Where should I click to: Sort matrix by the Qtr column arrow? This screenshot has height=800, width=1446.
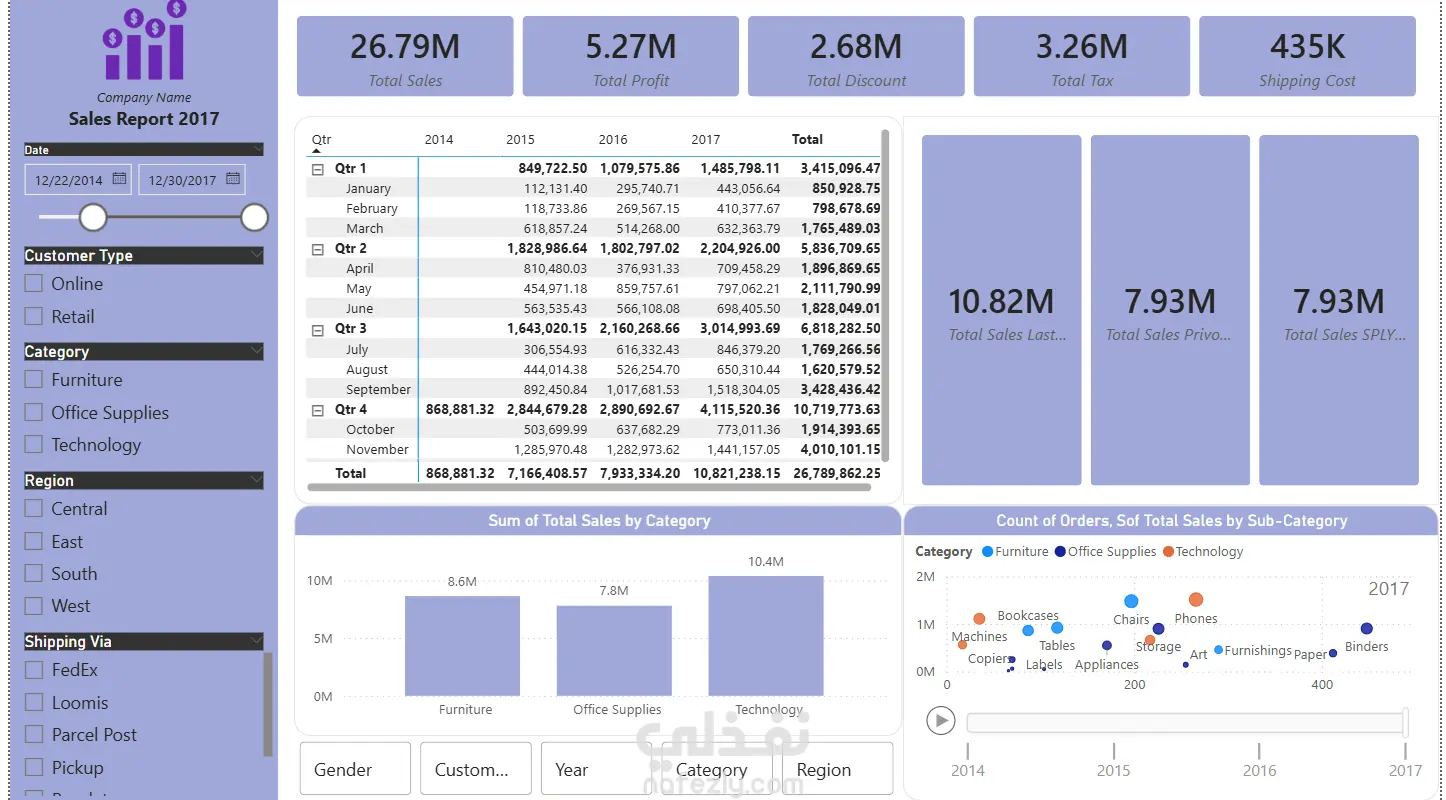coord(317,151)
